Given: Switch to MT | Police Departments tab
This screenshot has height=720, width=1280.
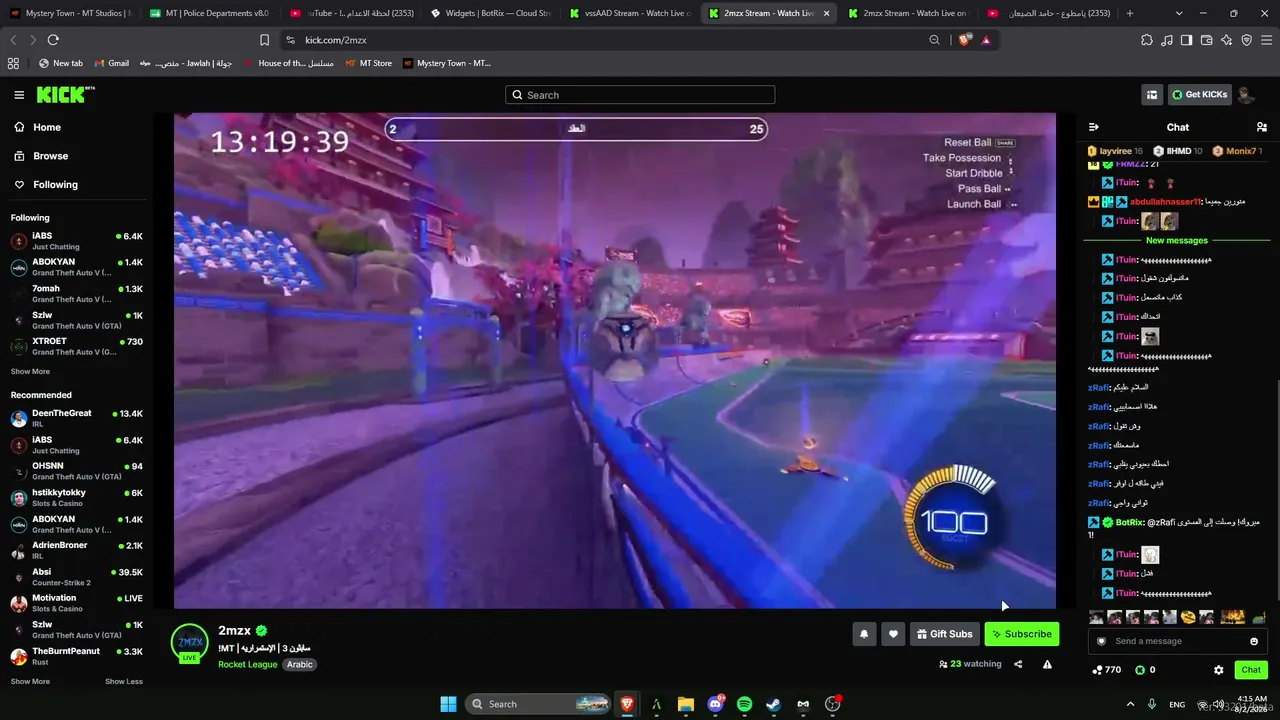Looking at the screenshot, I should pos(210,13).
